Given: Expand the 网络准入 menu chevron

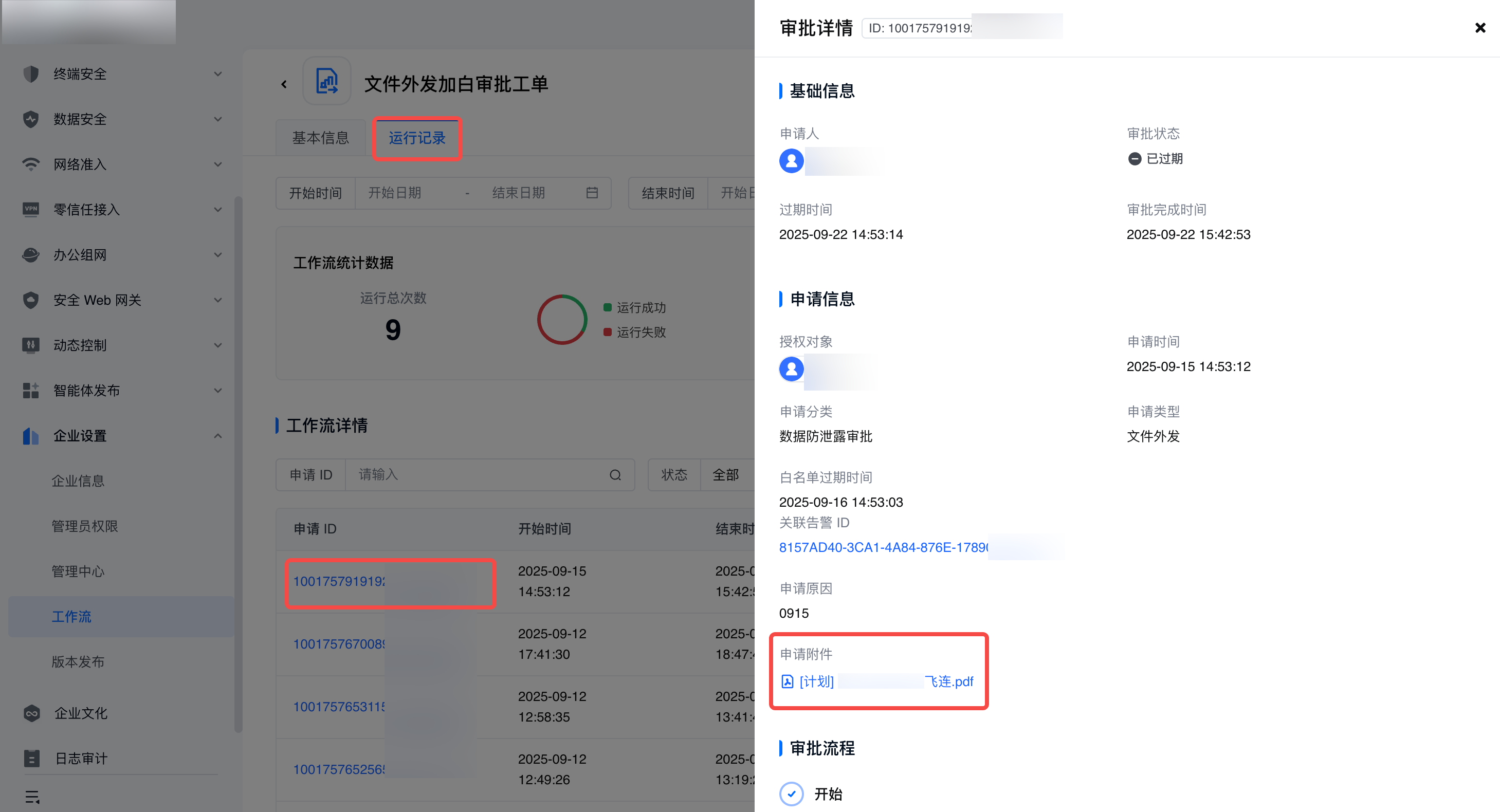Looking at the screenshot, I should 218,164.
